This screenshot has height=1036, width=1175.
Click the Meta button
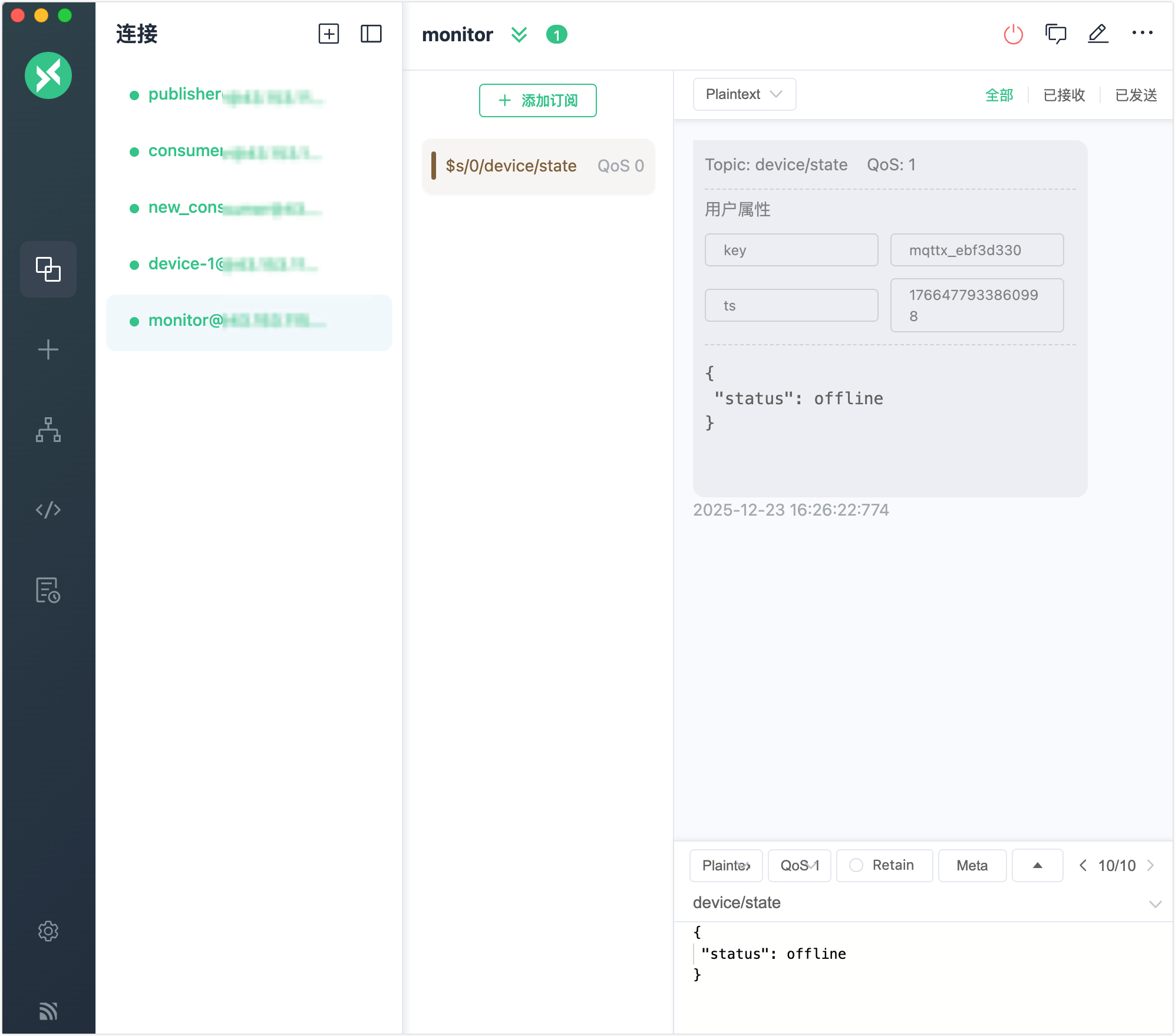(972, 865)
